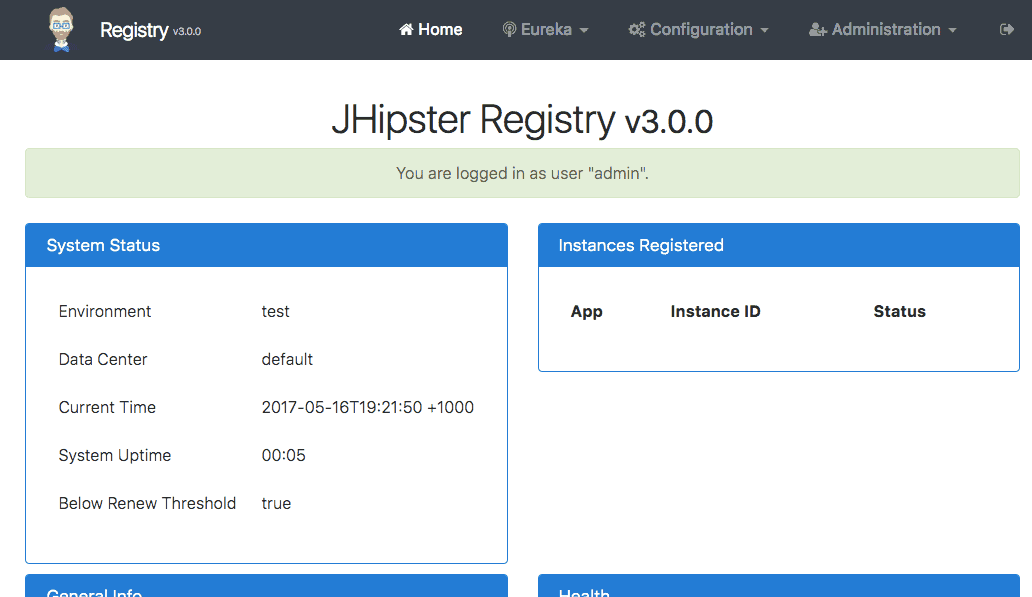The width and height of the screenshot is (1032, 597).
Task: Click the Status column header
Action: 900,311
